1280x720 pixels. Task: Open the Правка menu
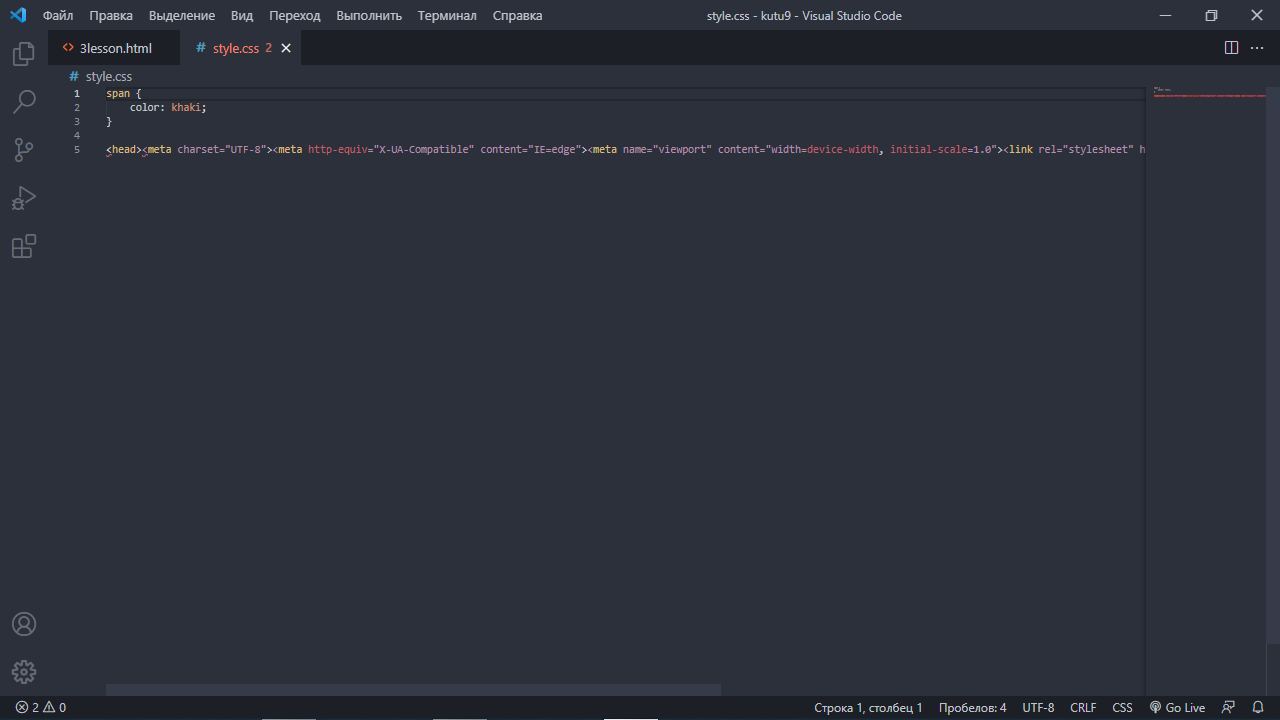(x=111, y=15)
